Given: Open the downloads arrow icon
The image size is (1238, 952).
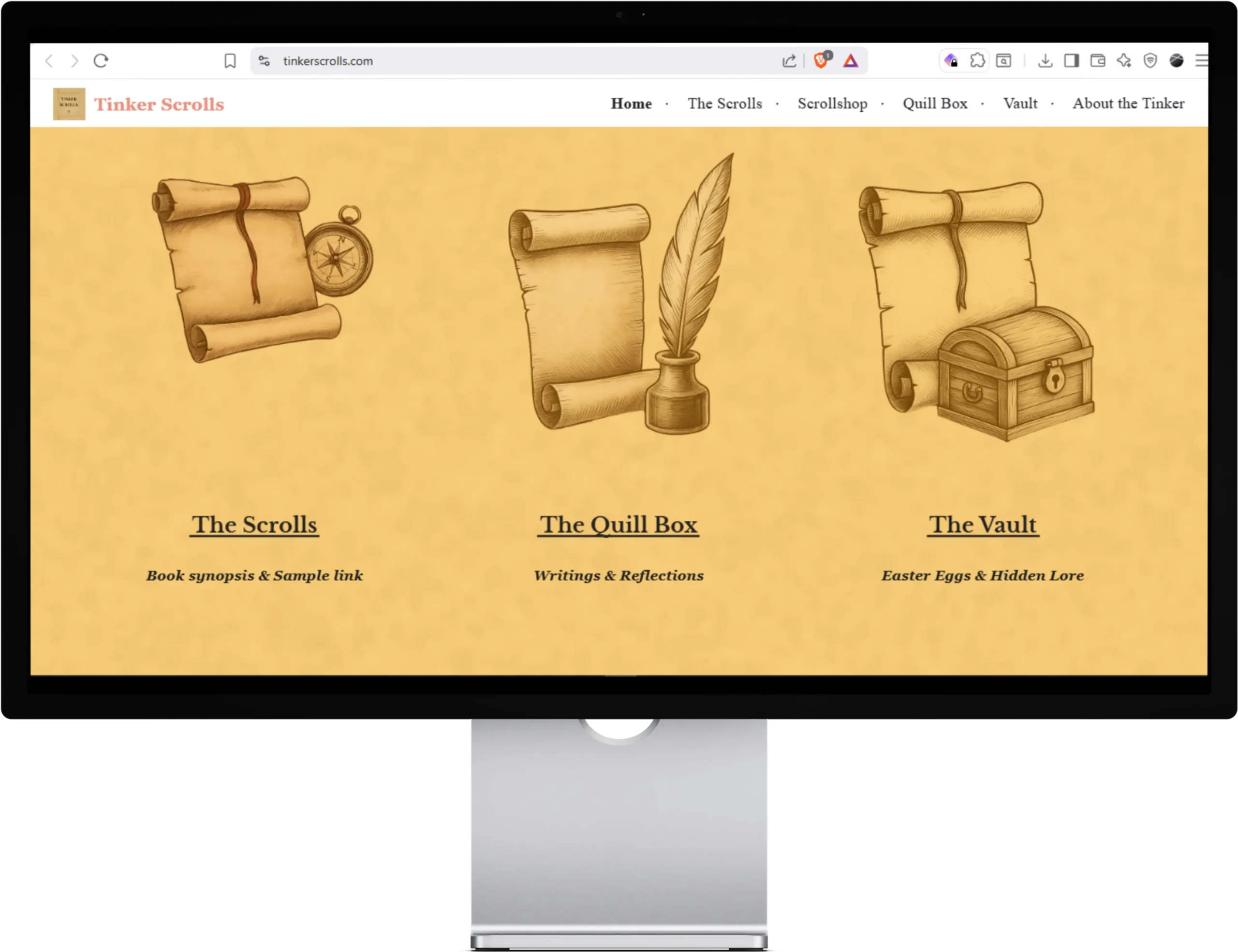Looking at the screenshot, I should [x=1045, y=60].
